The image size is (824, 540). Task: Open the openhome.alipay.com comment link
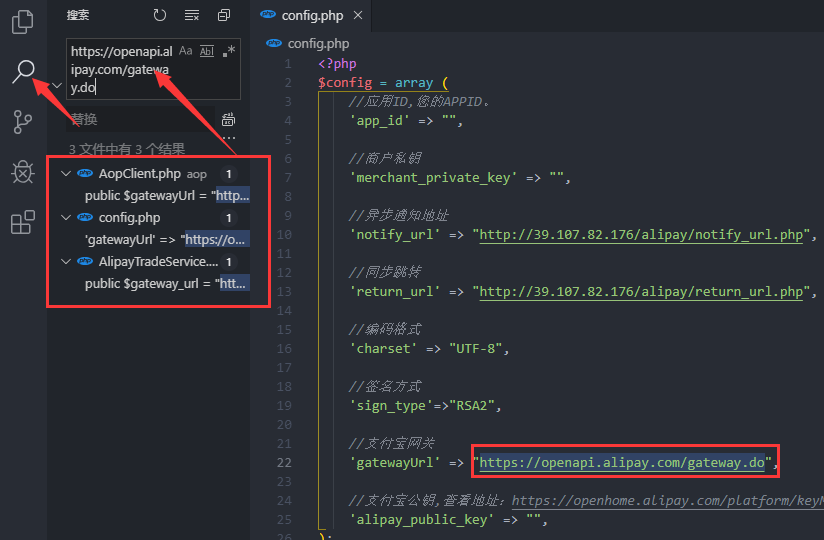[x=667, y=501]
